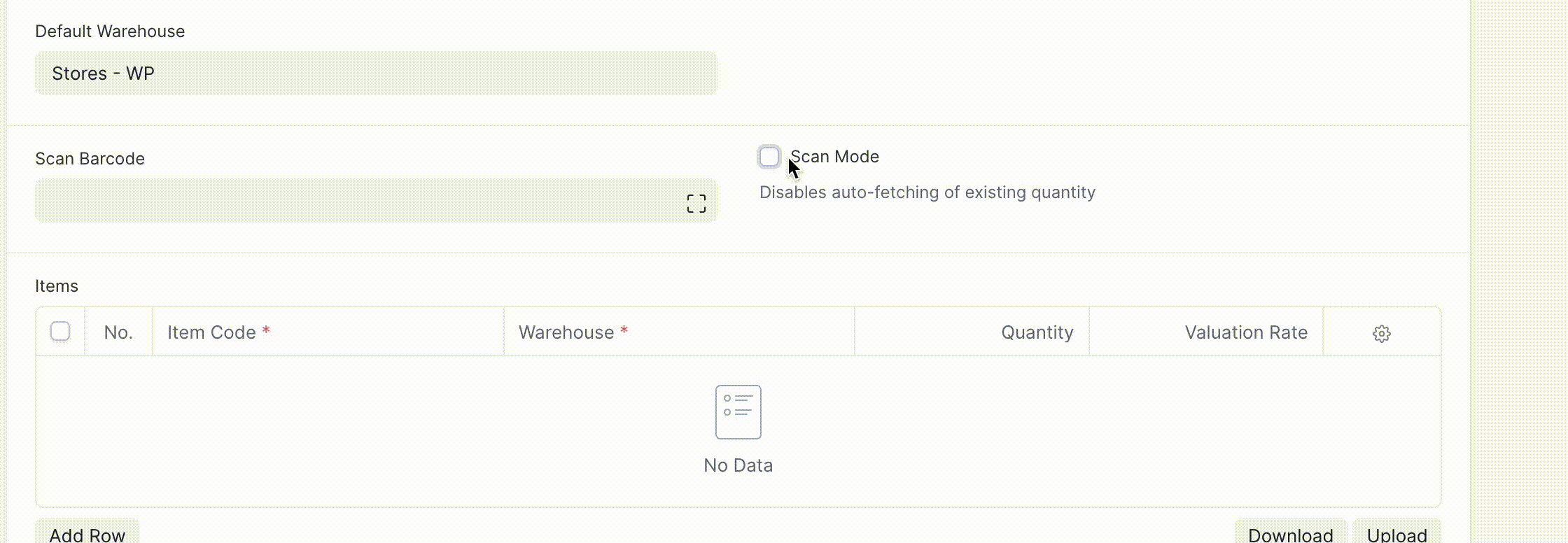Click inside the Scan Barcode input field
This screenshot has height=543, width=1568.
pyautogui.click(x=357, y=201)
